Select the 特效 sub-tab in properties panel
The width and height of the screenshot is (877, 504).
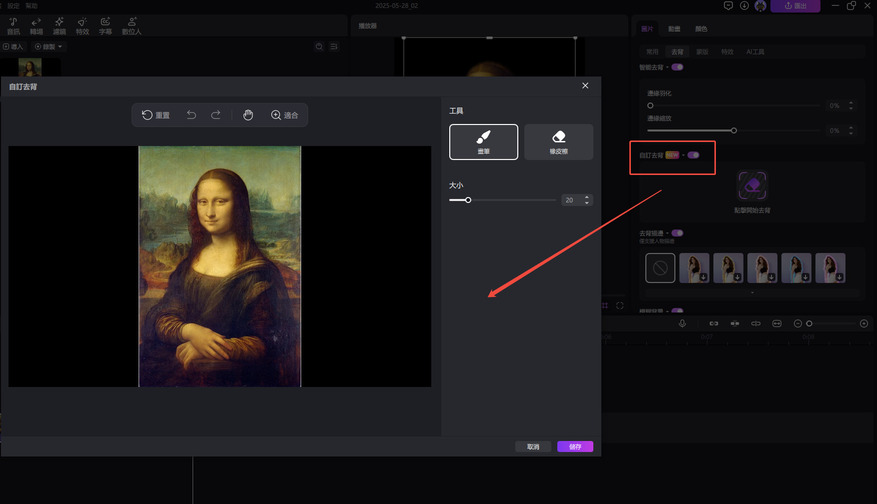[x=727, y=51]
